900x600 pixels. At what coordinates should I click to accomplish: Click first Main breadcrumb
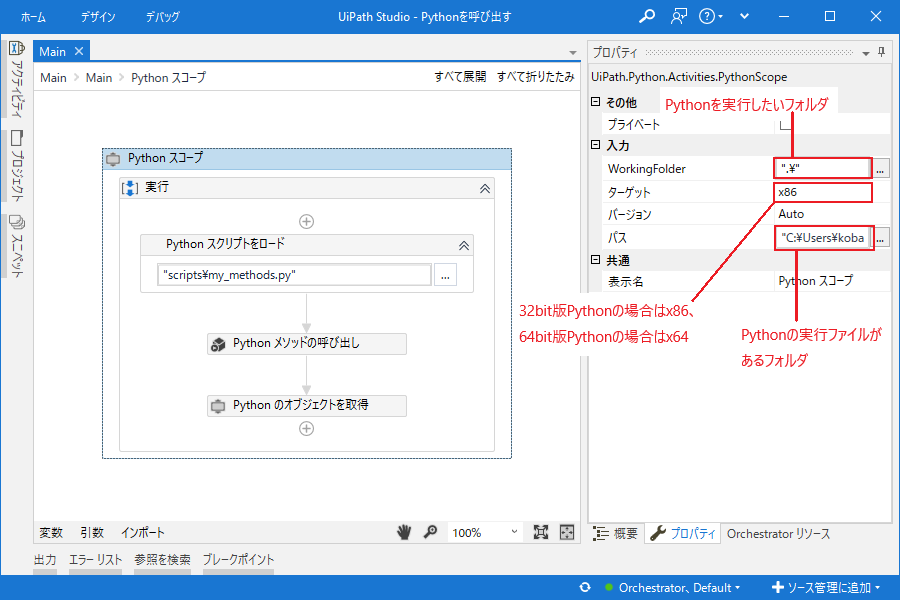pos(53,78)
